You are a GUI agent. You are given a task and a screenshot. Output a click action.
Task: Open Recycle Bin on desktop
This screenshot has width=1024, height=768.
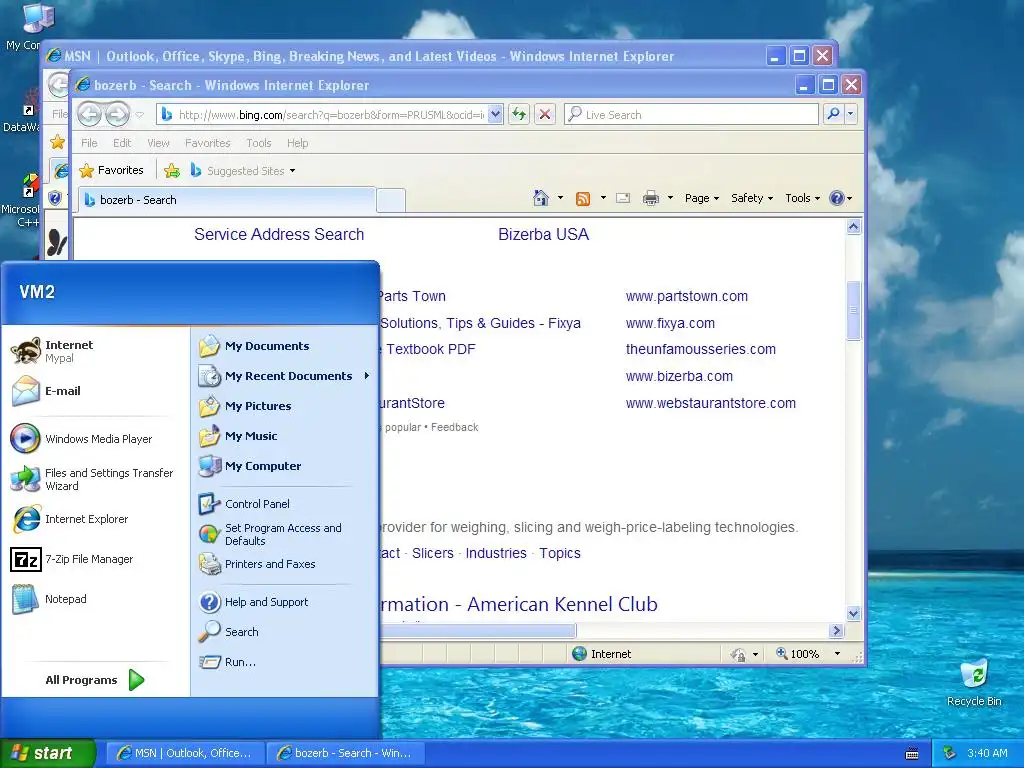974,683
